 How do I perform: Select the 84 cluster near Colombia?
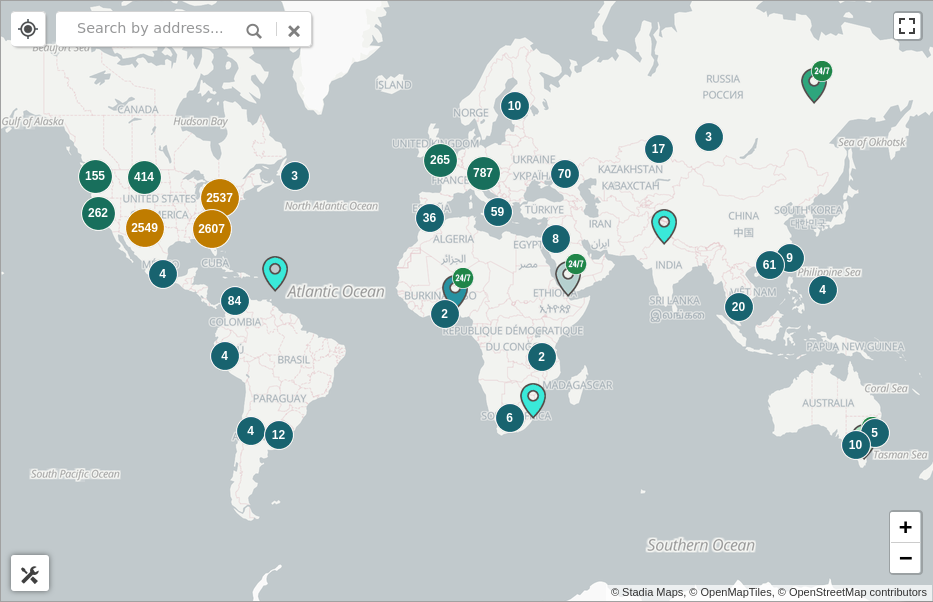tap(234, 301)
